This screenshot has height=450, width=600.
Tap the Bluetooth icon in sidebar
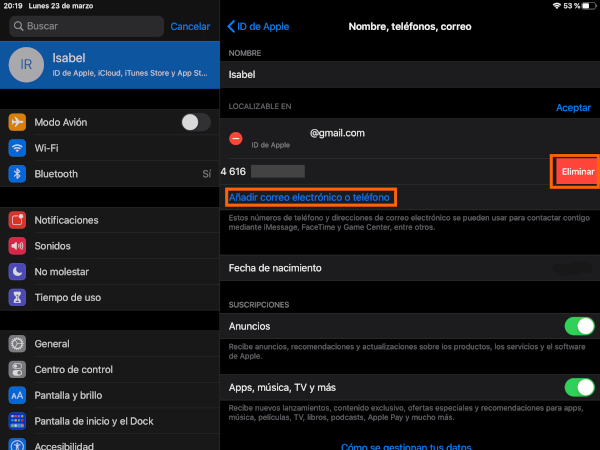(x=17, y=174)
